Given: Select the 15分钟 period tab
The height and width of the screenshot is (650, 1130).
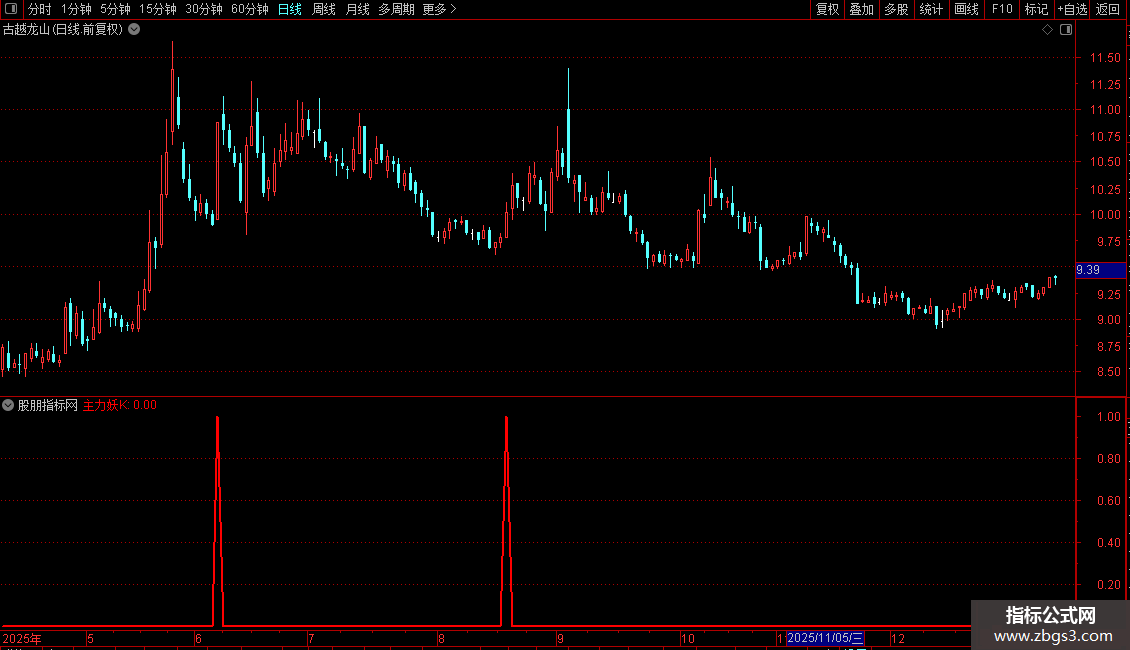Looking at the screenshot, I should coord(158,9).
